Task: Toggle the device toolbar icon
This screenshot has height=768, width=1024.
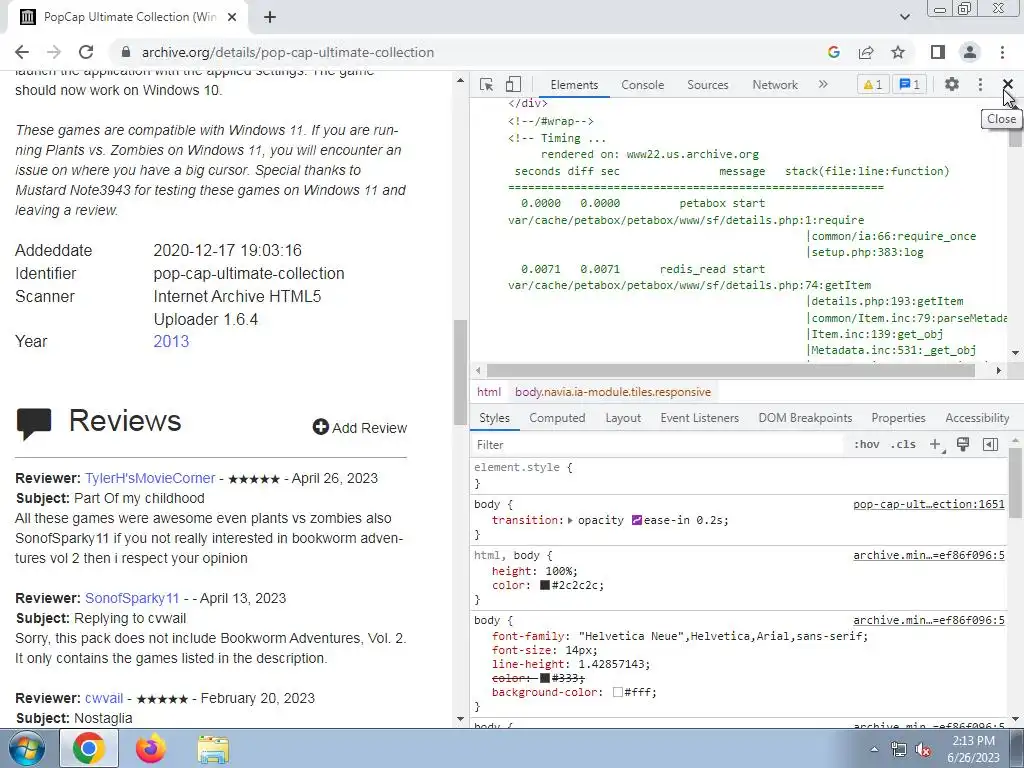Action: point(513,84)
